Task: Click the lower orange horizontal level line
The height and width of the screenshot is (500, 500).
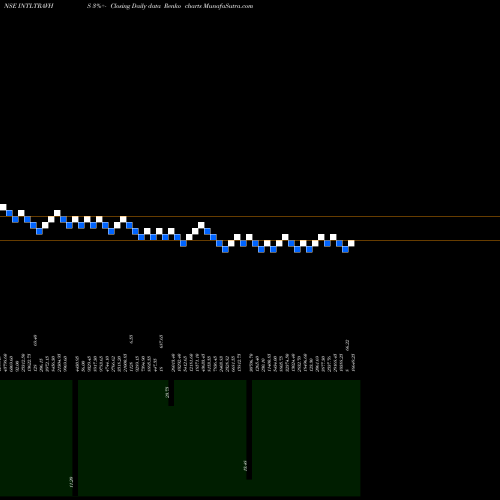Action: click(250, 240)
